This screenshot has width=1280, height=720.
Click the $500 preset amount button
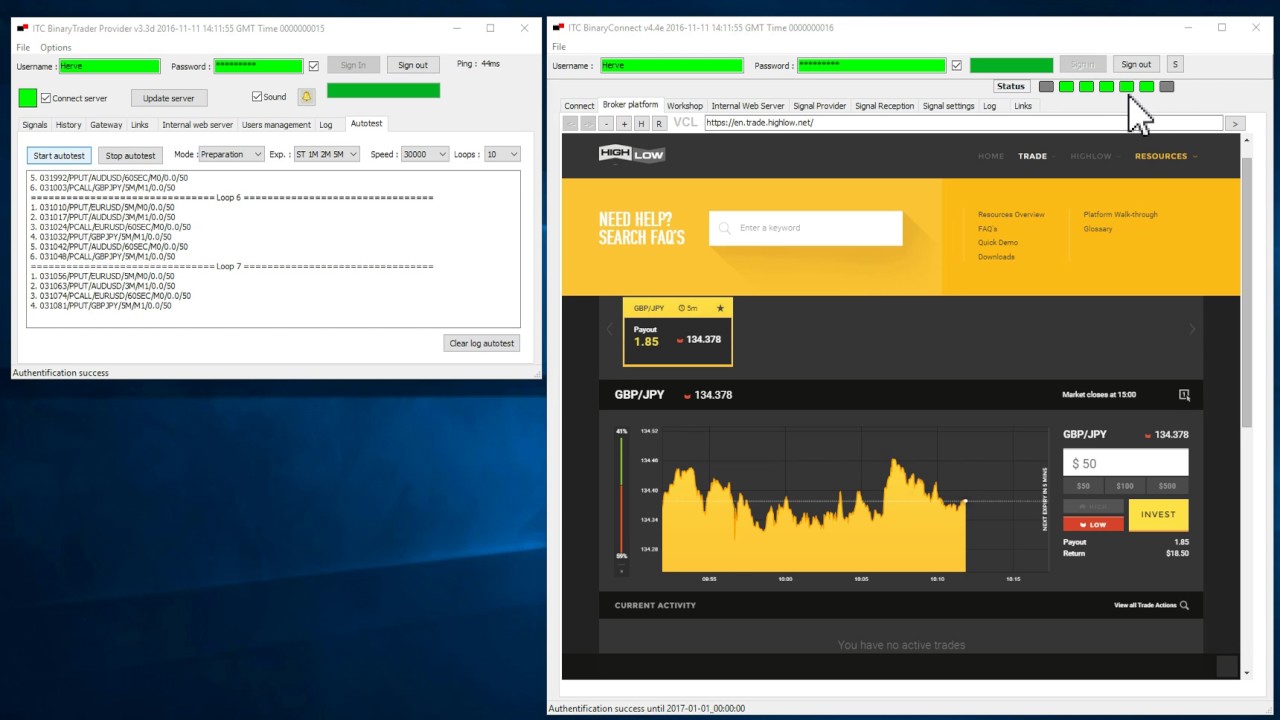point(1167,486)
